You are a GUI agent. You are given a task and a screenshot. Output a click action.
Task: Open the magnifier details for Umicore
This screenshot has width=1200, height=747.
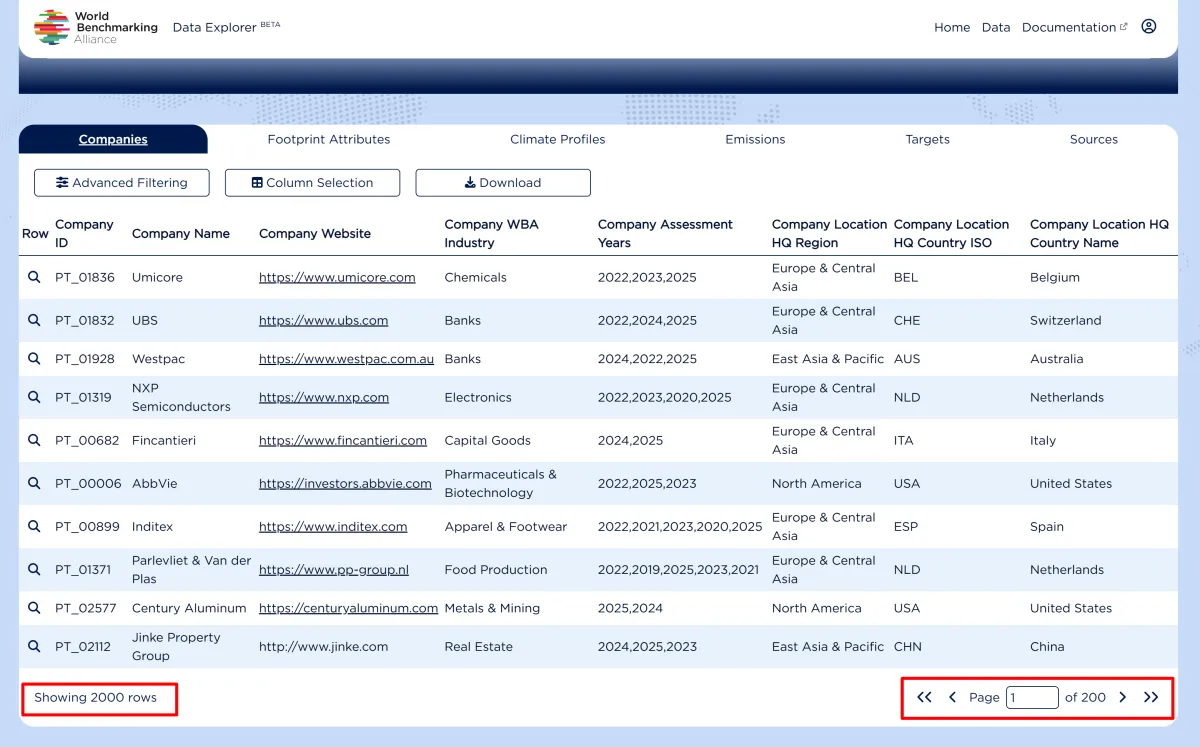point(34,277)
